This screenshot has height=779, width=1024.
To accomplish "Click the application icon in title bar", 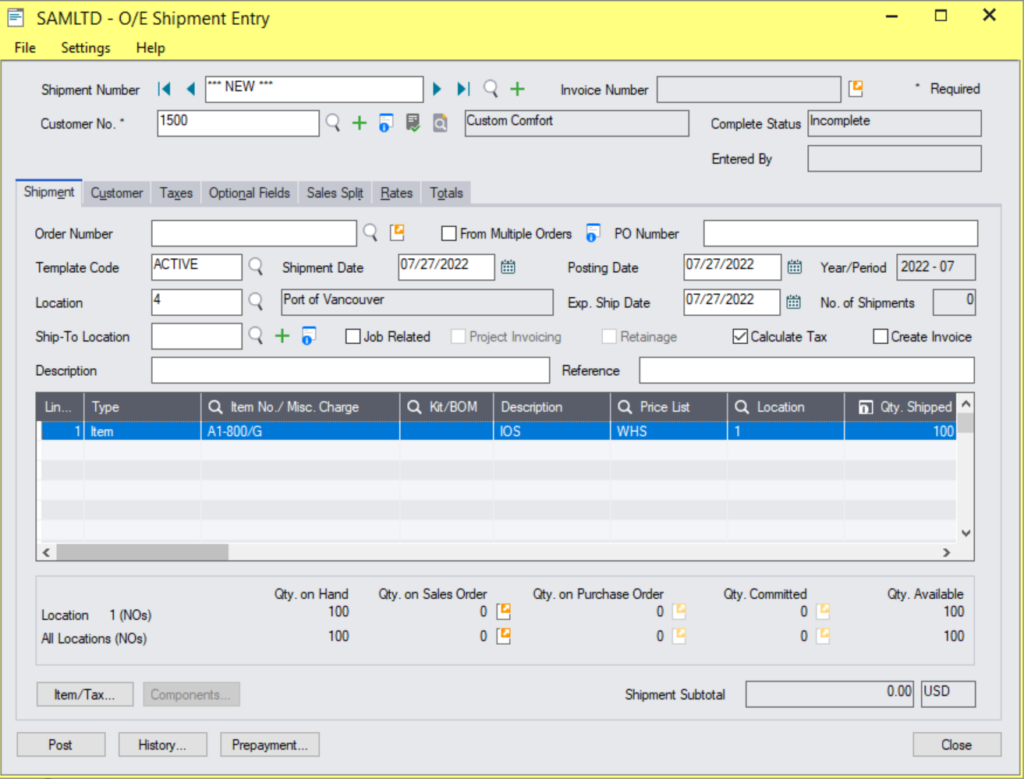I will coord(16,18).
